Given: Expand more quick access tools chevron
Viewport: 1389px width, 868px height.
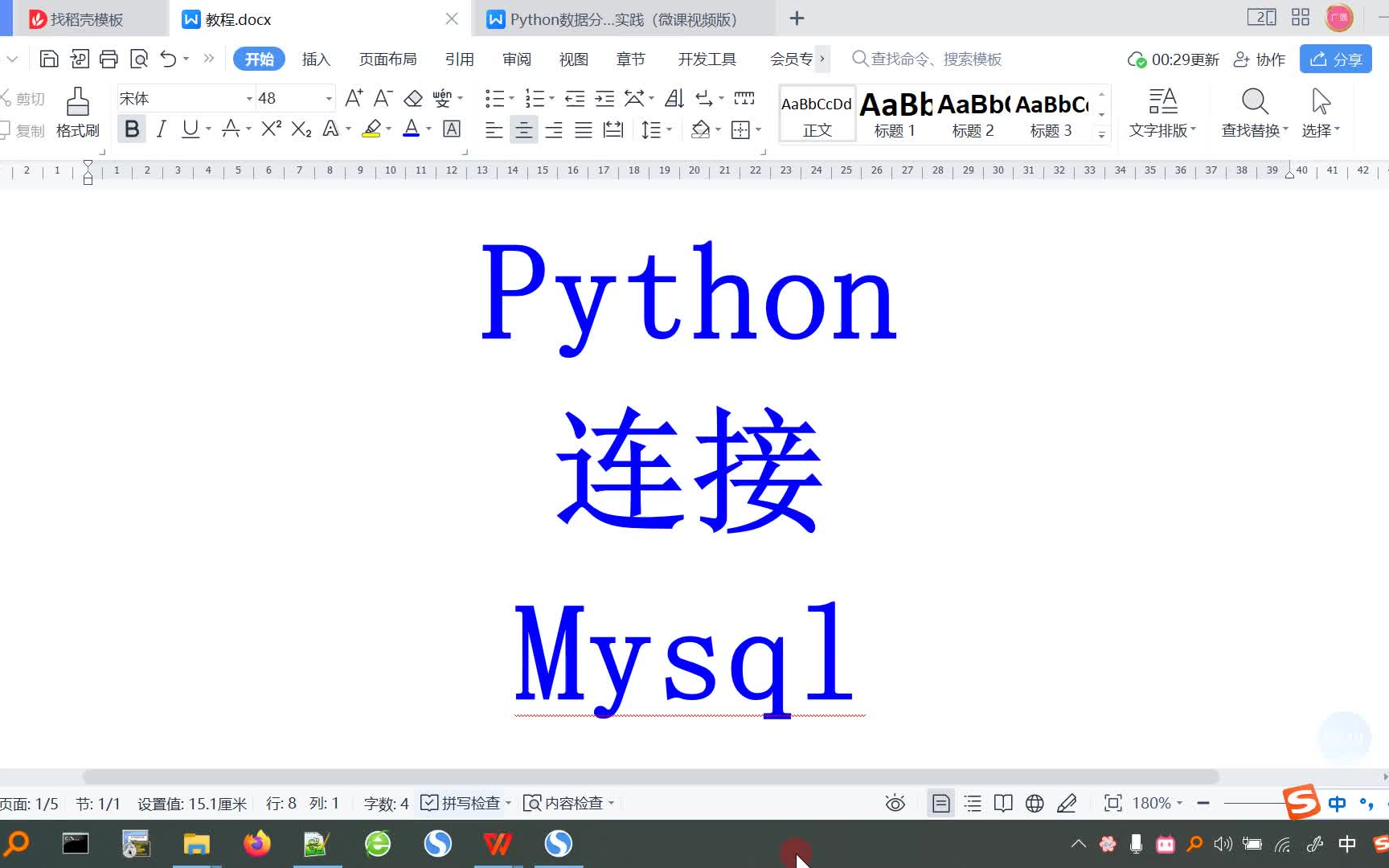Looking at the screenshot, I should [x=209, y=59].
